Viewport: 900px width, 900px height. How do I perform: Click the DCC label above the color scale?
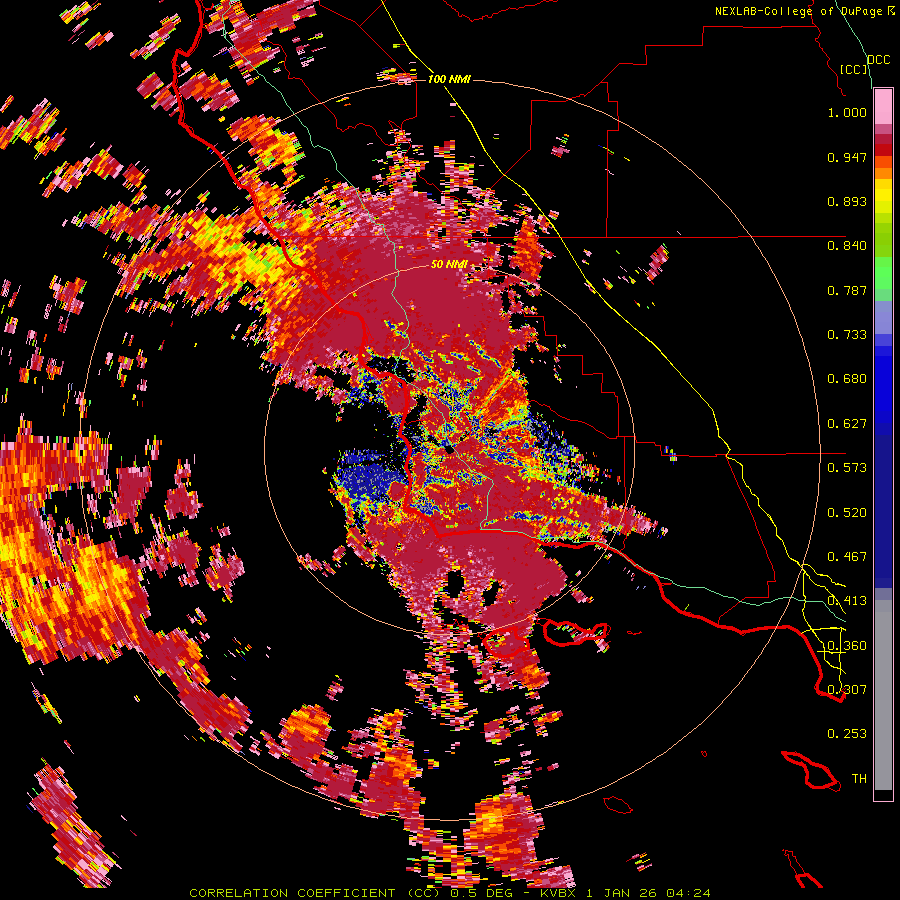point(879,60)
